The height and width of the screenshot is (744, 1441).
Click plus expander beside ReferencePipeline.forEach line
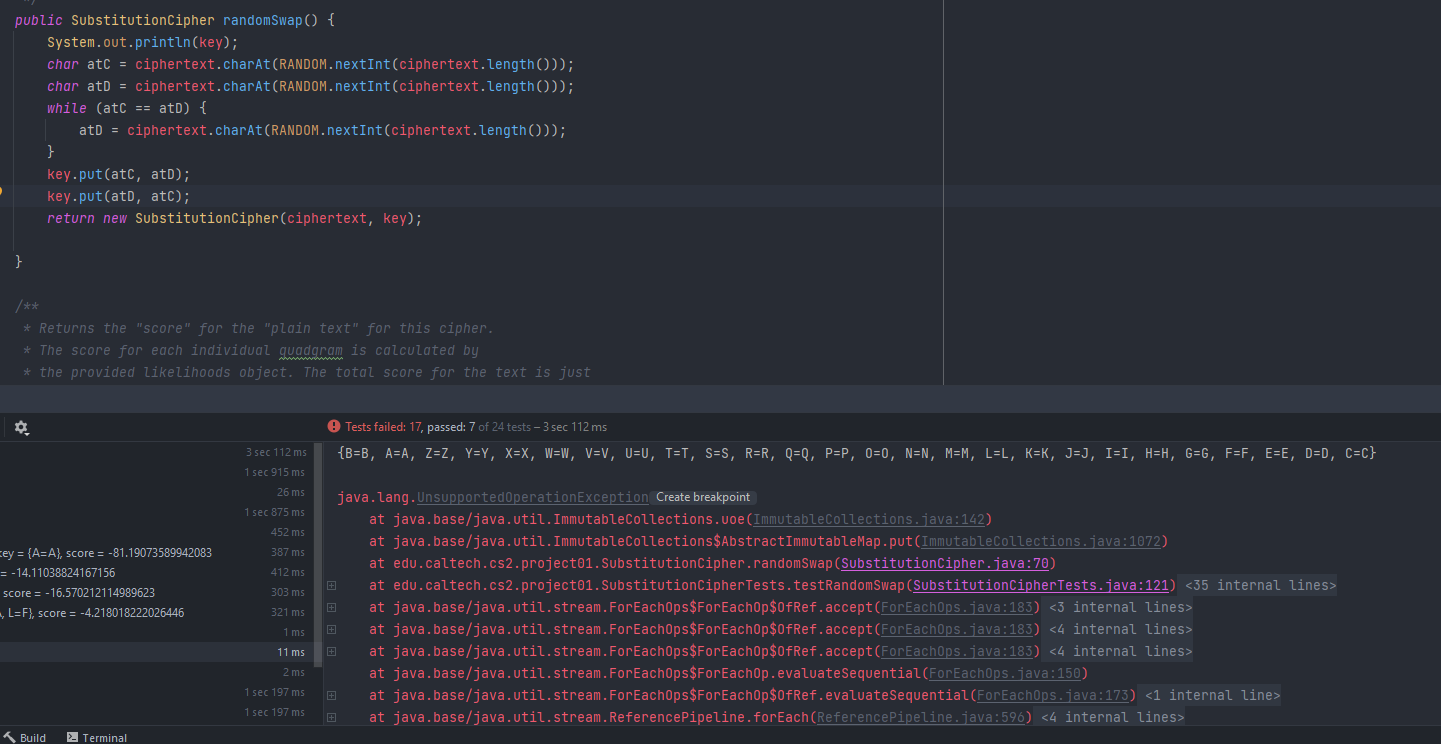[331, 717]
